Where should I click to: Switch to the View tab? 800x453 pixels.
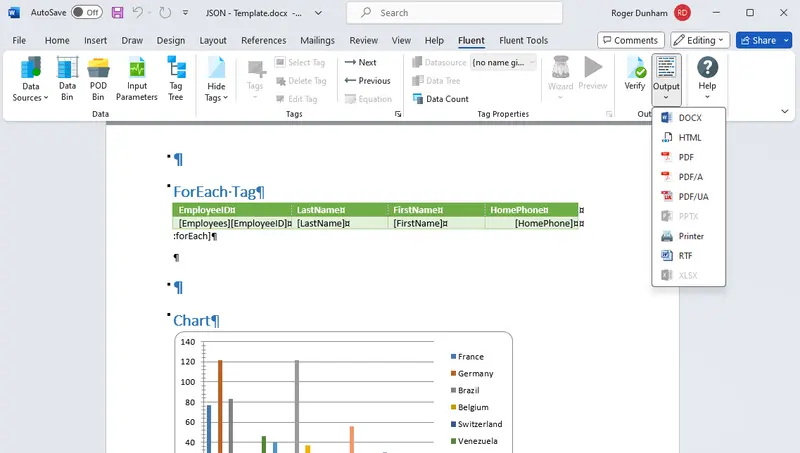(401, 40)
